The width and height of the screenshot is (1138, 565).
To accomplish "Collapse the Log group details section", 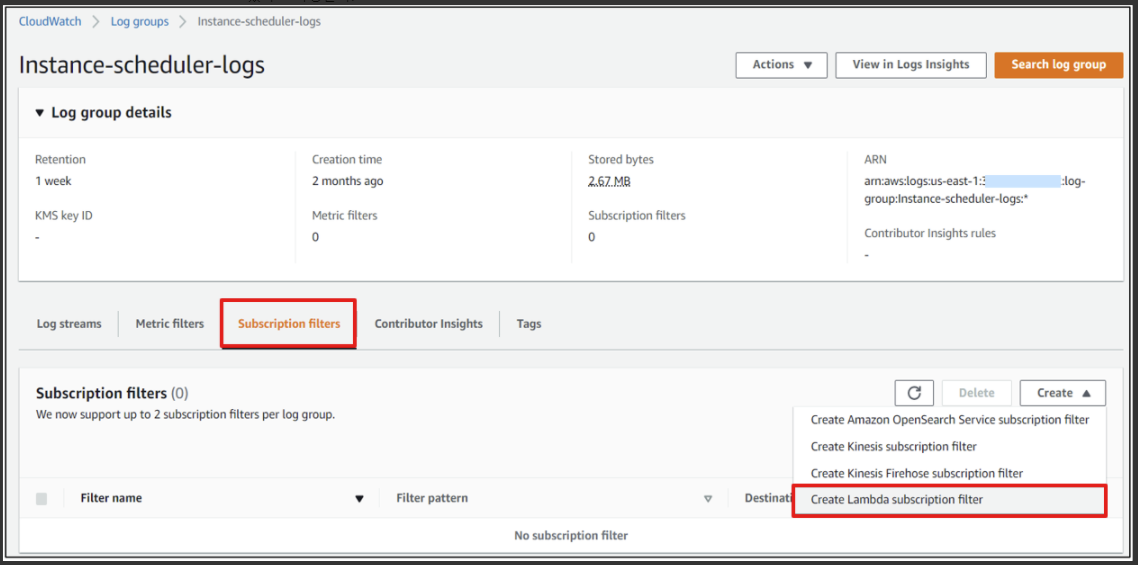I will (40, 113).
